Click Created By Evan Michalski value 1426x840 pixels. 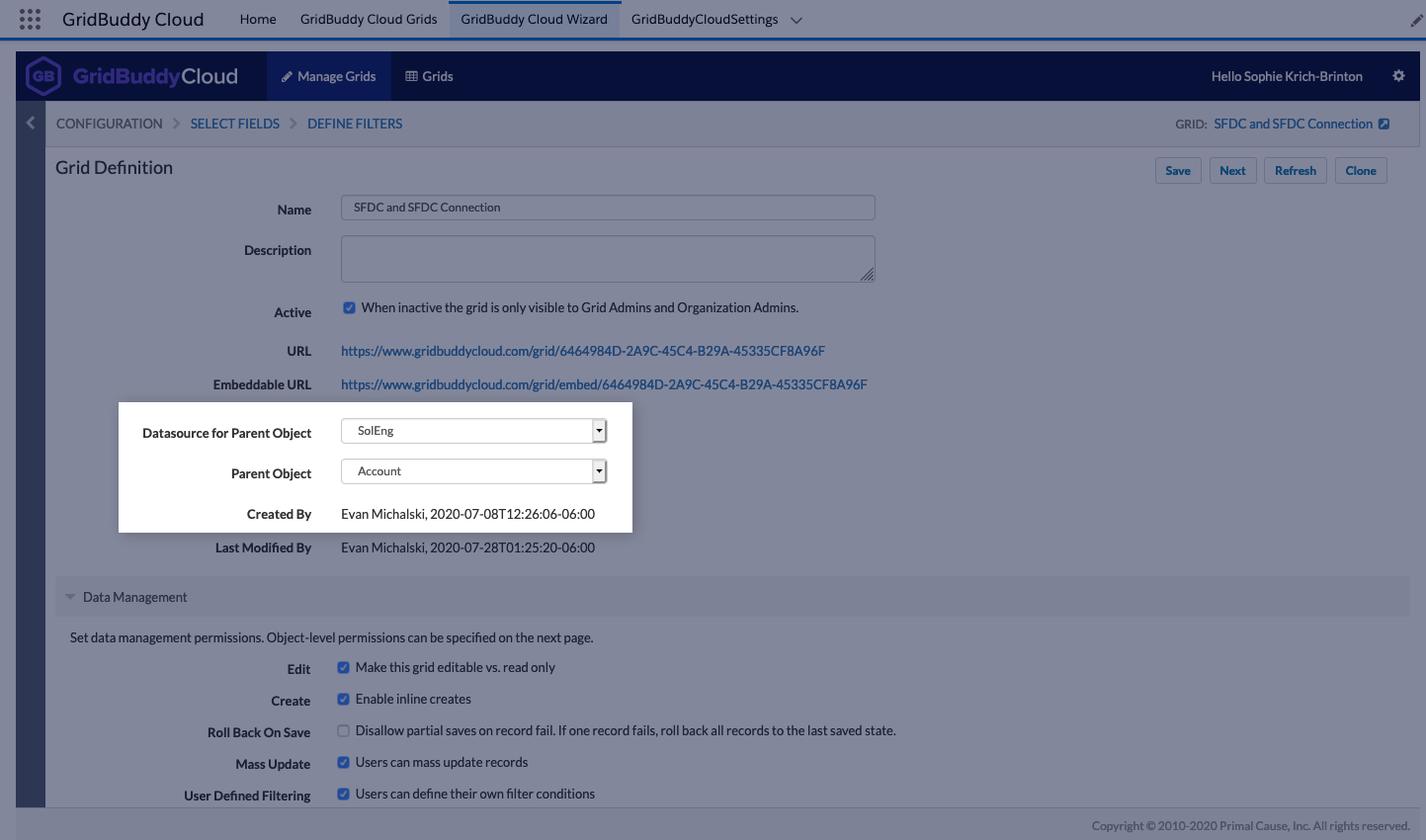(467, 514)
